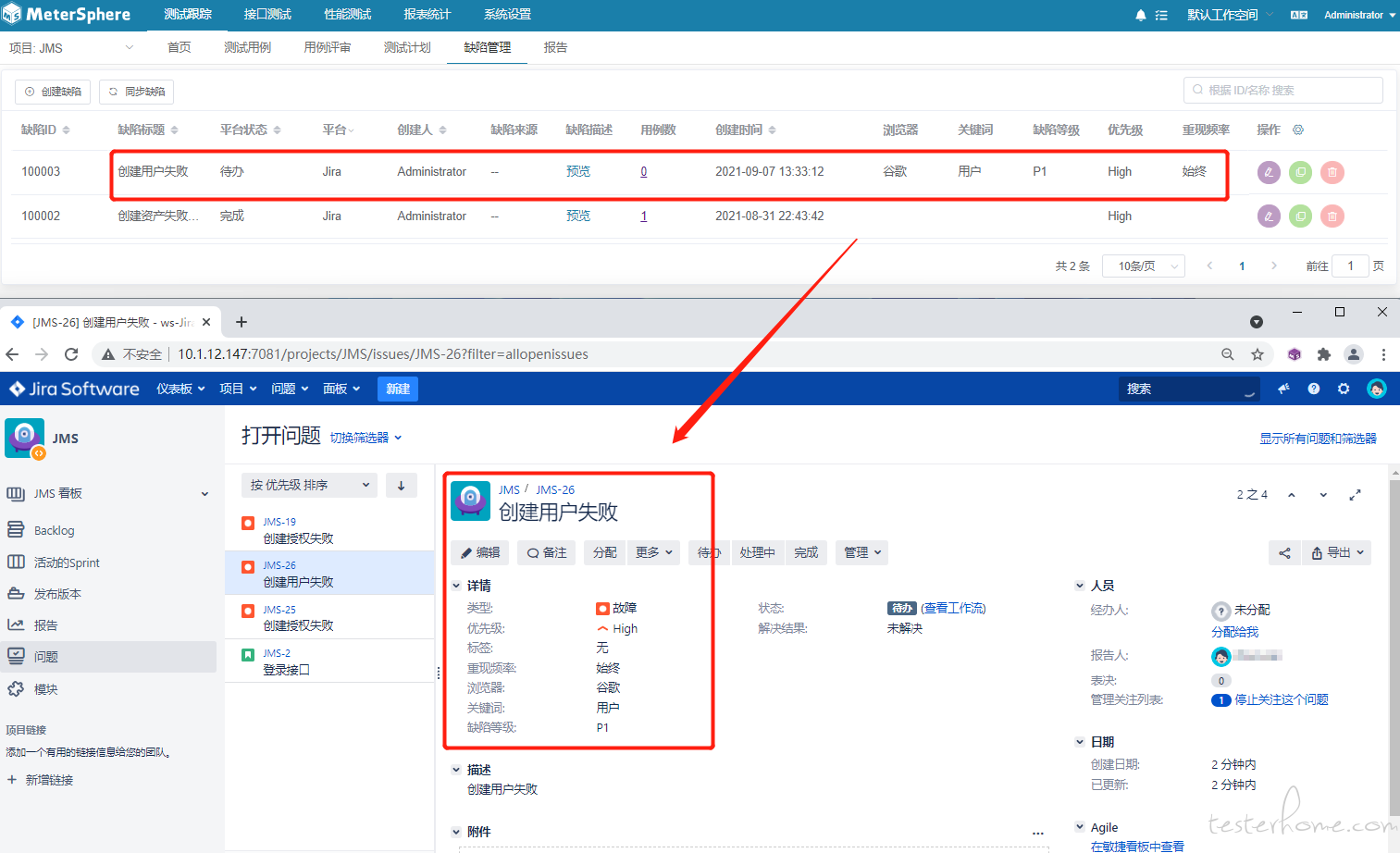
Task: Open 性能测试 in the top menu
Action: coord(347,15)
